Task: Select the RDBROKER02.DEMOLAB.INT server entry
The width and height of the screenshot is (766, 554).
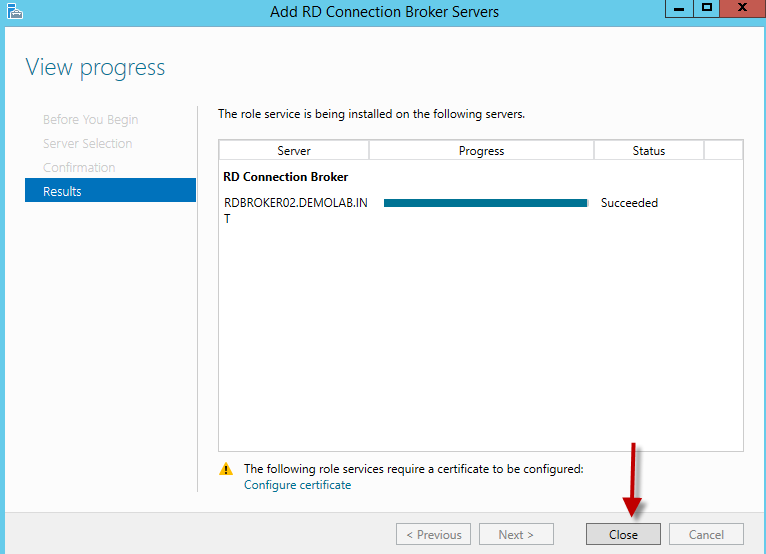Action: pyautogui.click(x=295, y=204)
